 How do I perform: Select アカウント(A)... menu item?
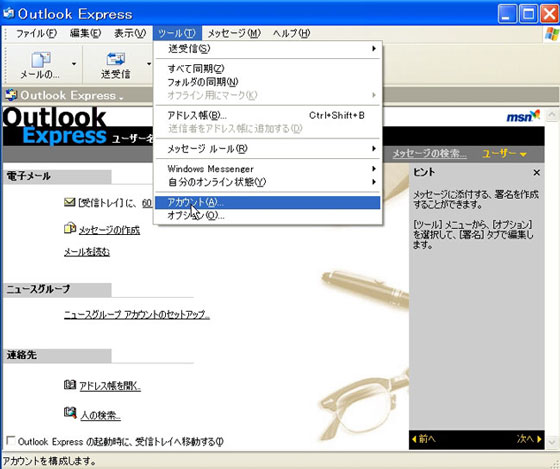[268, 203]
